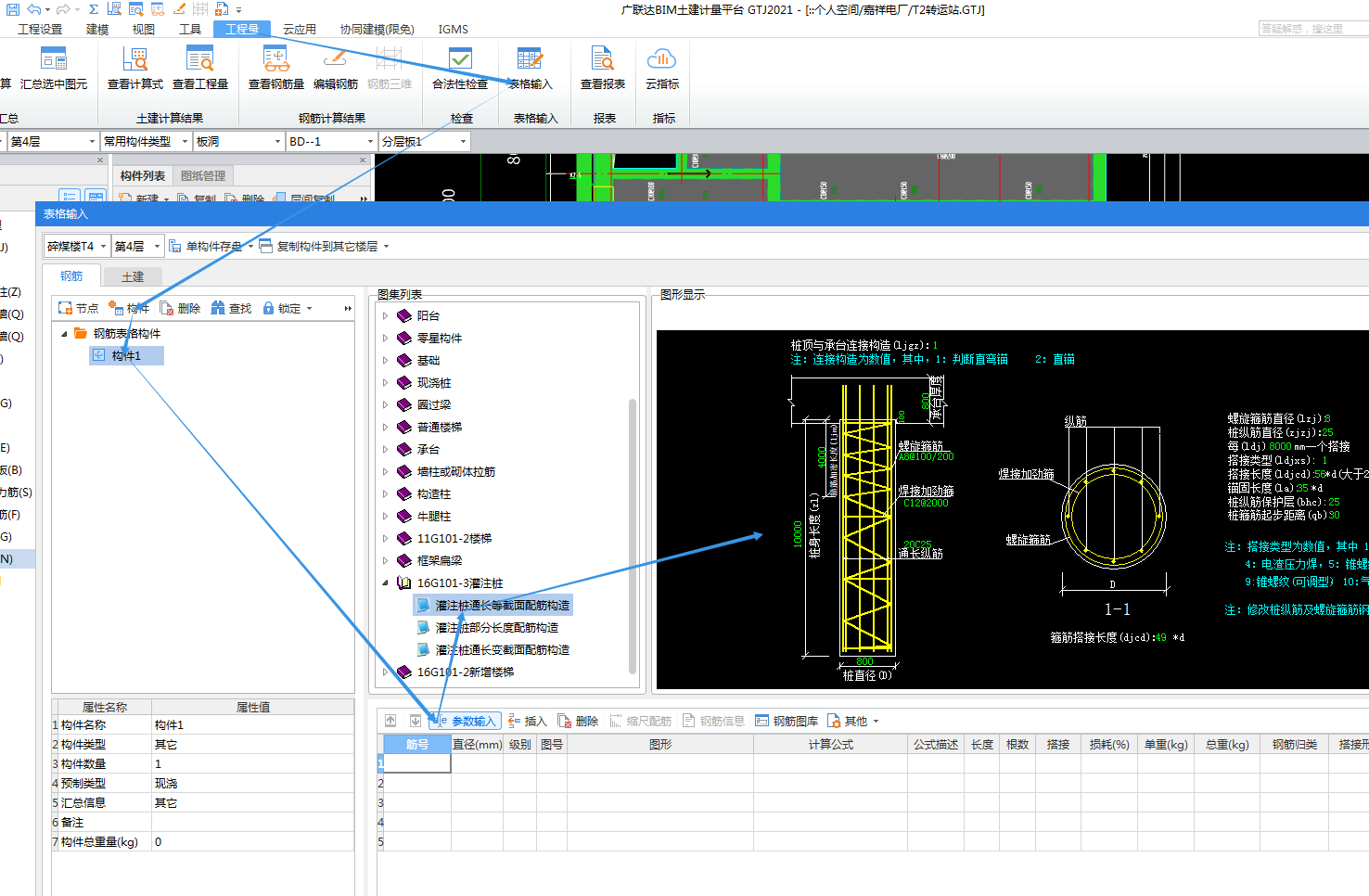
Task: Open 云指标 tool
Action: point(662,69)
